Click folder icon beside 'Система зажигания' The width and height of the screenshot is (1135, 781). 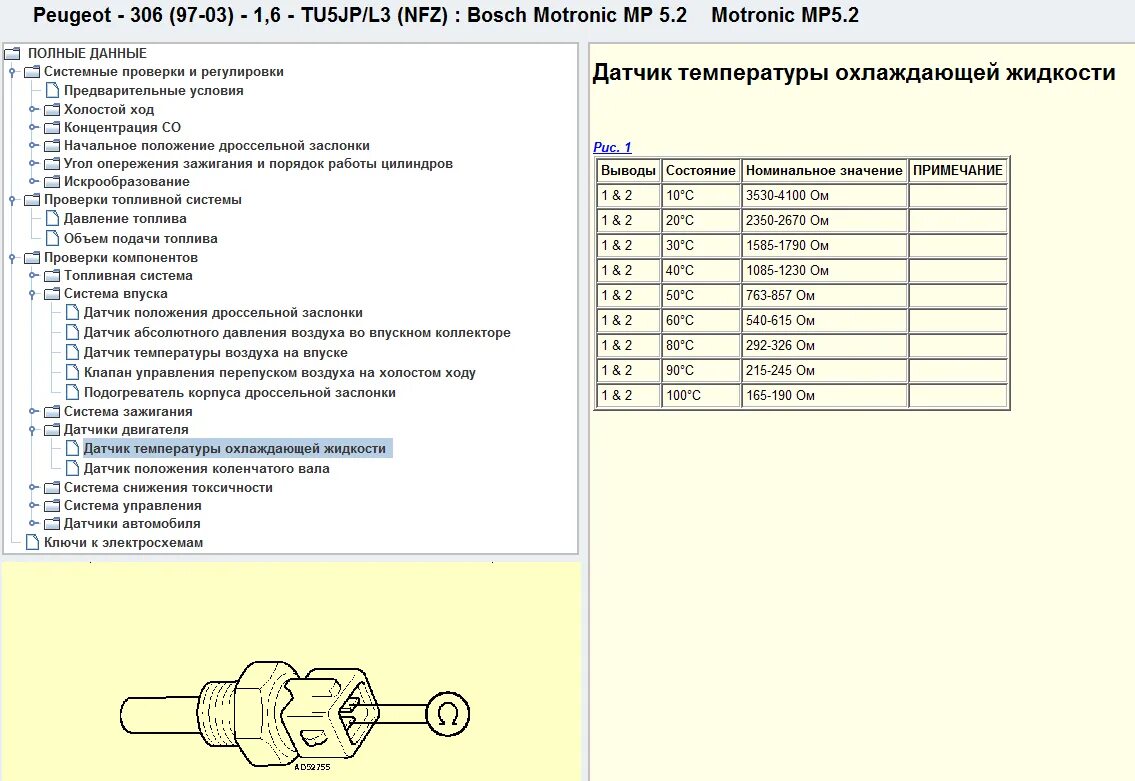51,411
